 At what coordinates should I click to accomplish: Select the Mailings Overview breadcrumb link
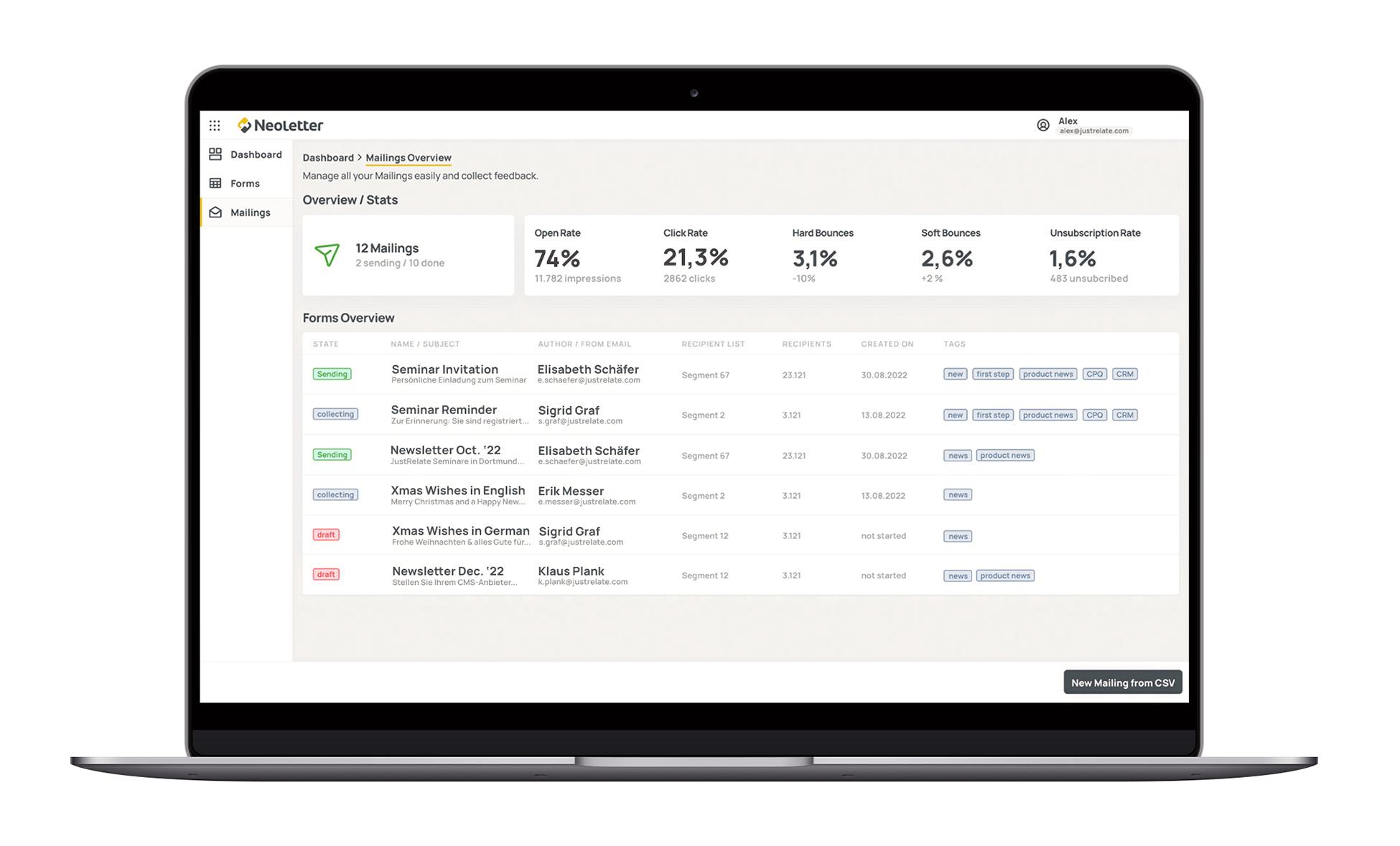click(x=408, y=157)
